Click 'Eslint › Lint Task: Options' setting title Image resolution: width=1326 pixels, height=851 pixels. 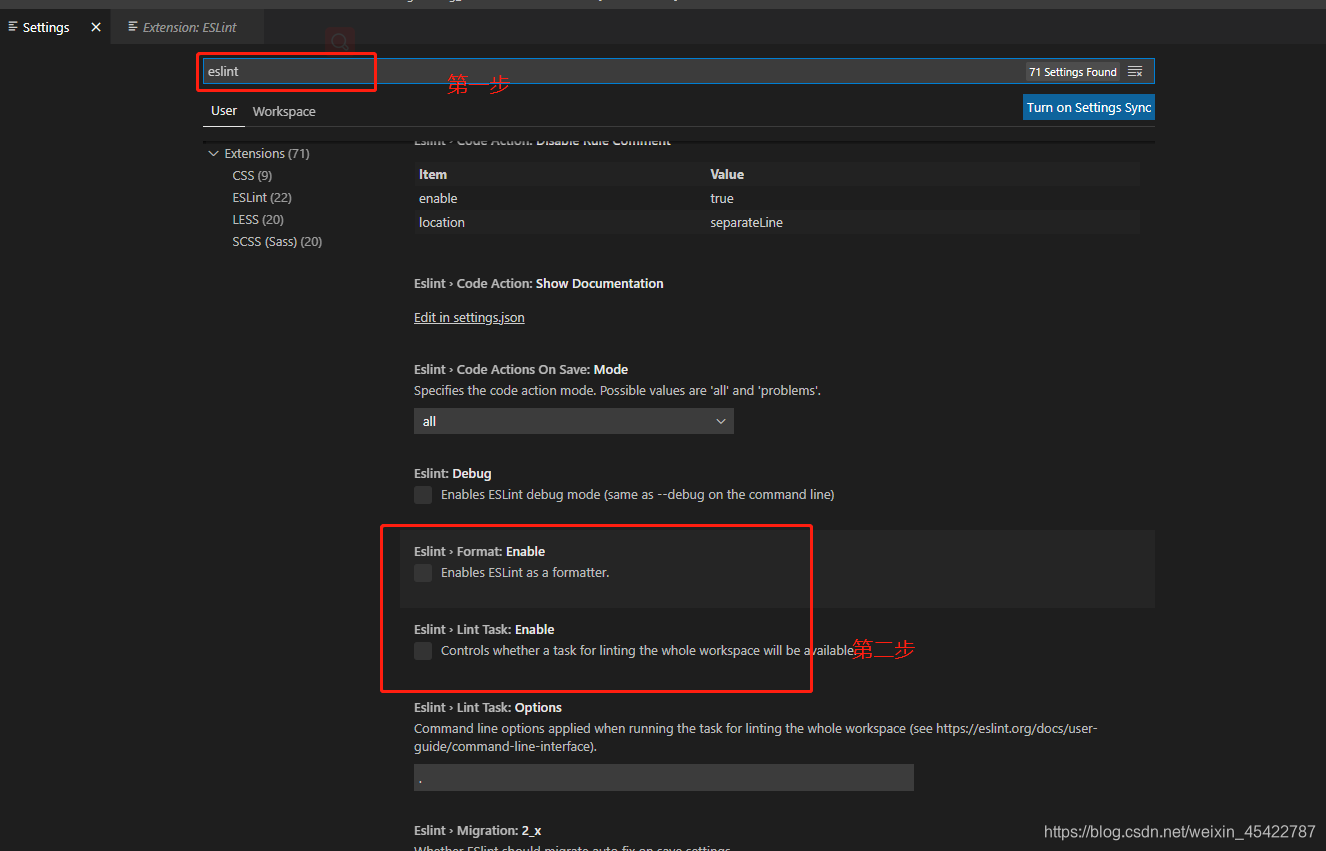[x=488, y=708]
